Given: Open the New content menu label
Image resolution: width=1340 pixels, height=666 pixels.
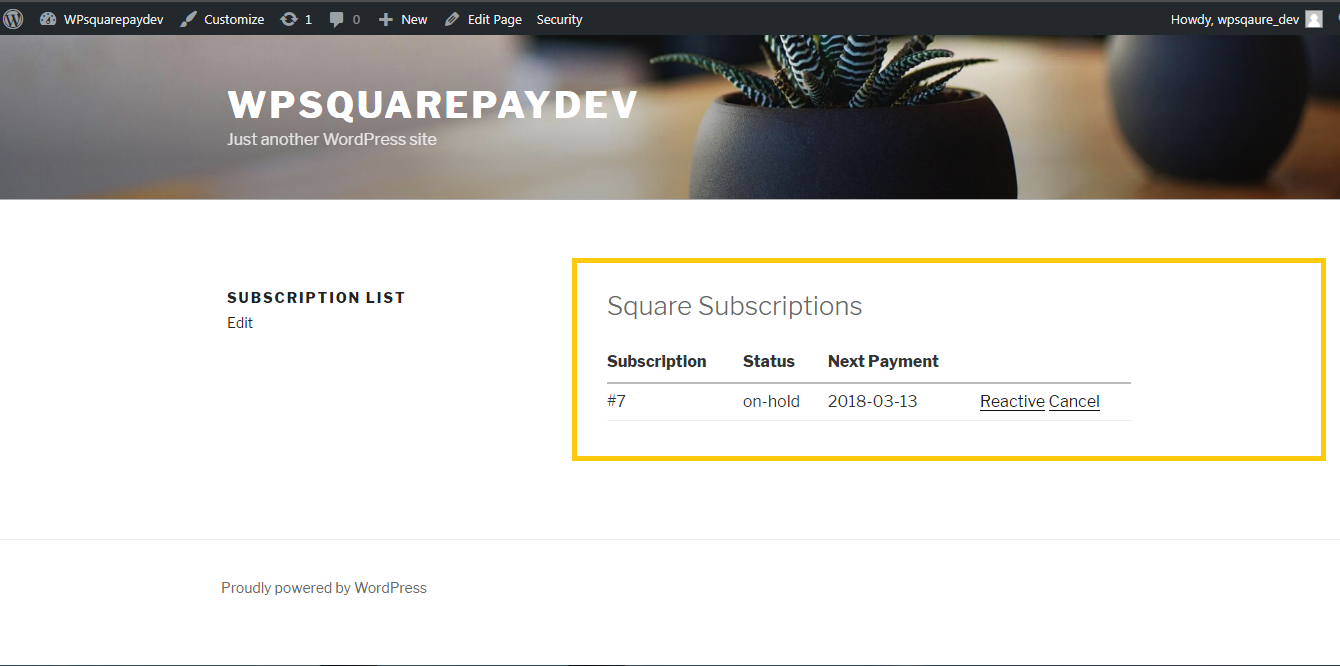Looking at the screenshot, I should 414,19.
